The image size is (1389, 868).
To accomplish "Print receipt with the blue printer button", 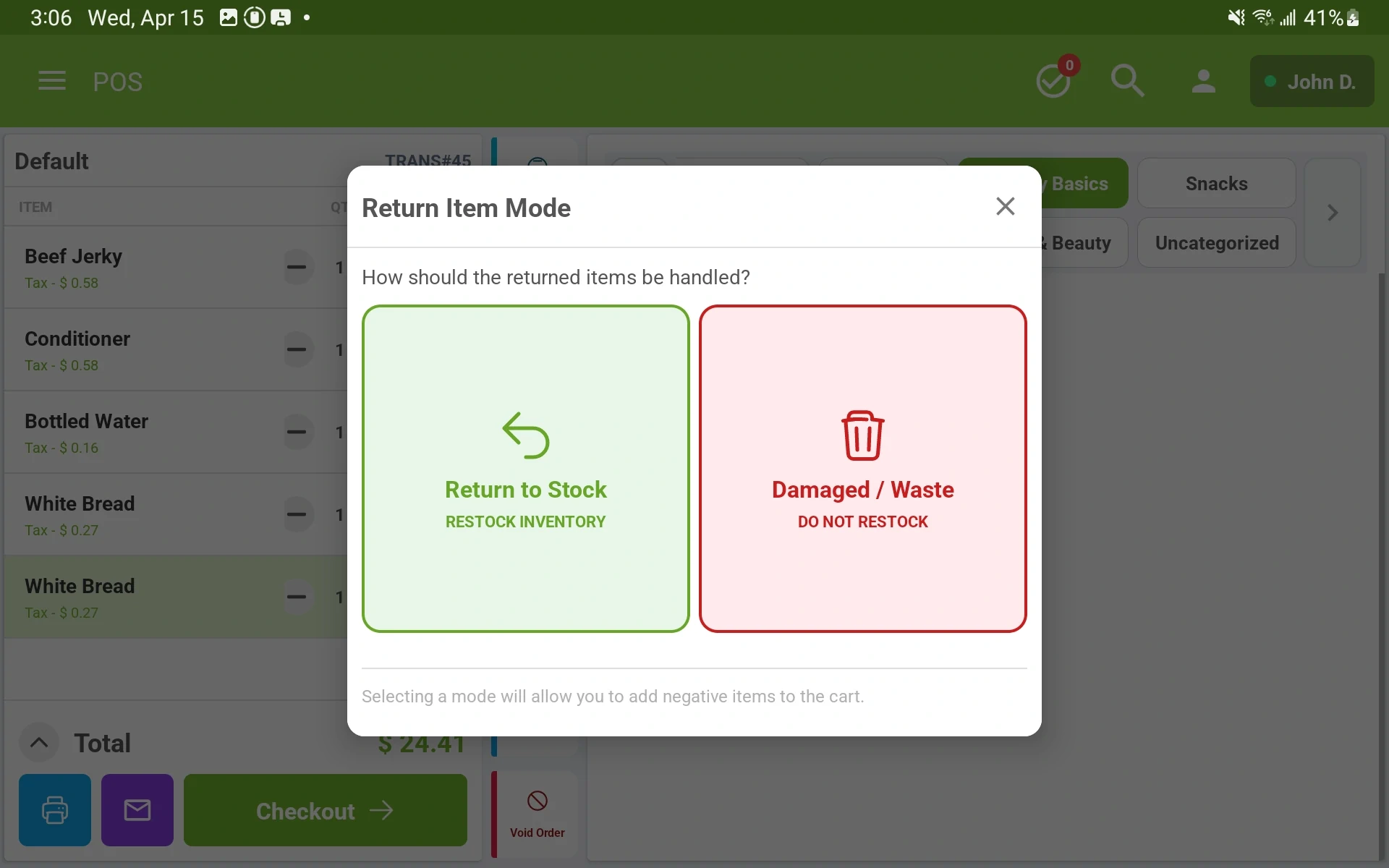I will (x=55, y=810).
